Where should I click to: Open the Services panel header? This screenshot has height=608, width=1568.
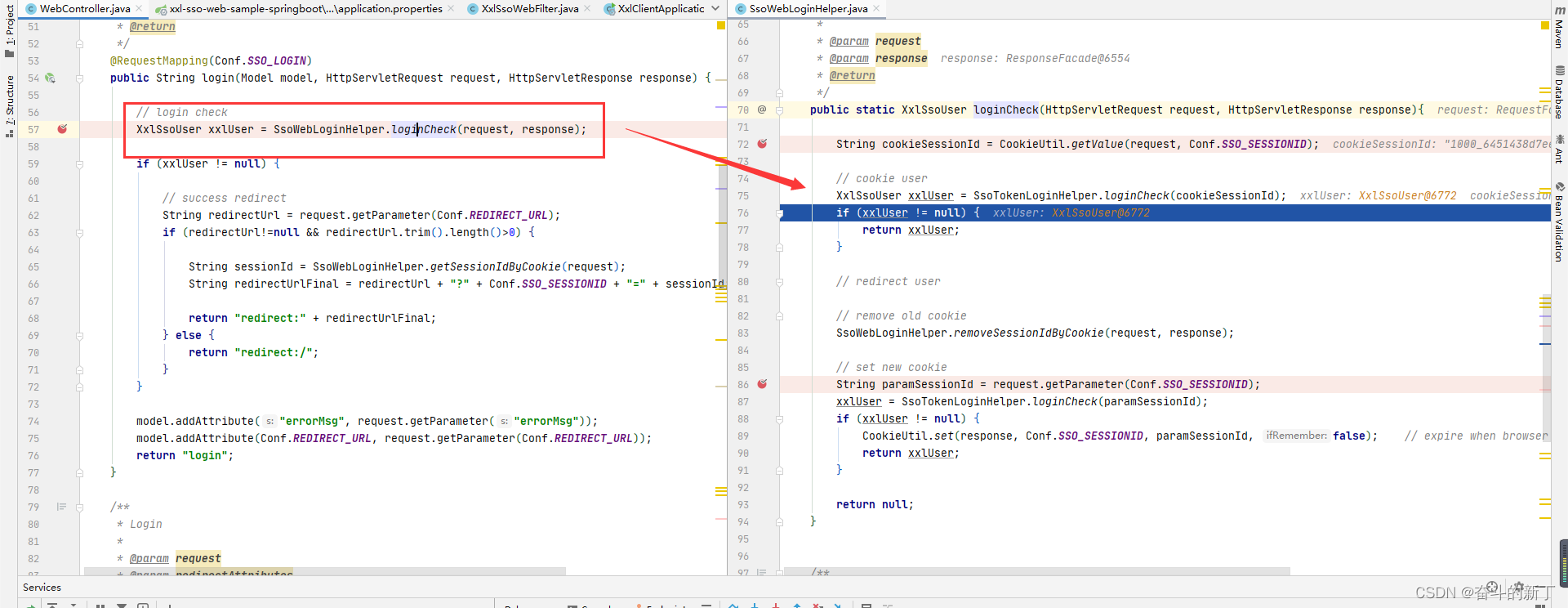pyautogui.click(x=42, y=588)
